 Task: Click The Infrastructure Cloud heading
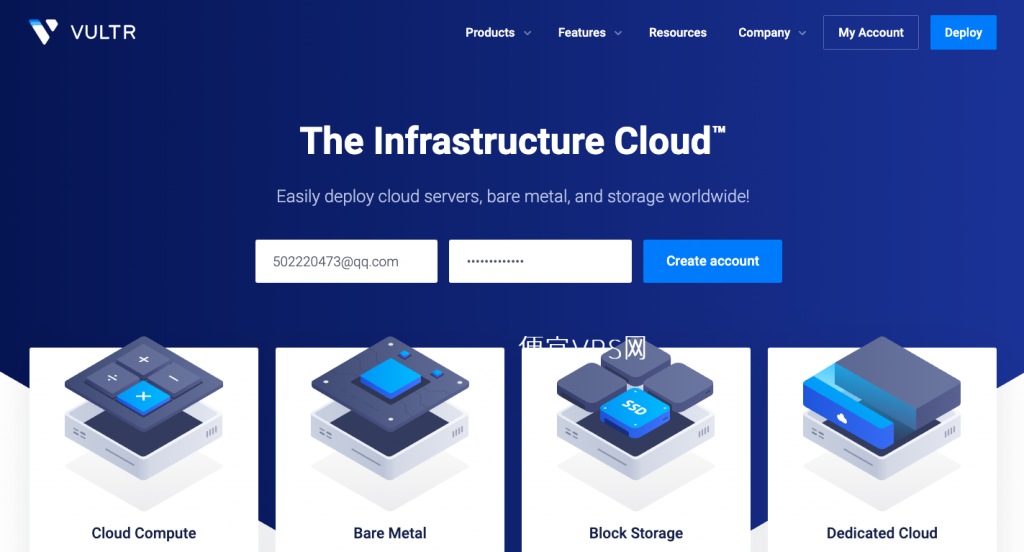513,140
